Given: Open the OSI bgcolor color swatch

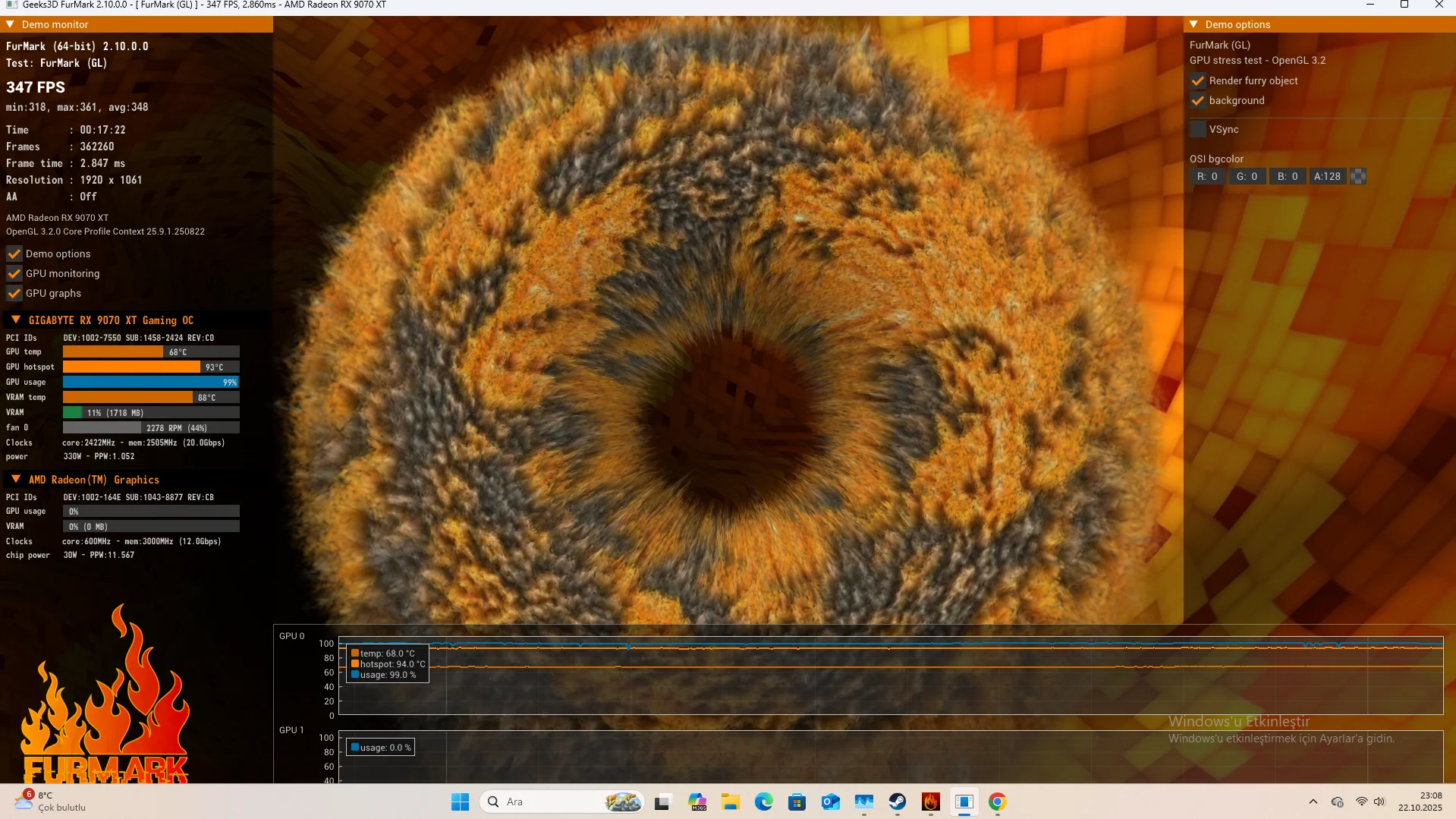Looking at the screenshot, I should click(x=1358, y=176).
